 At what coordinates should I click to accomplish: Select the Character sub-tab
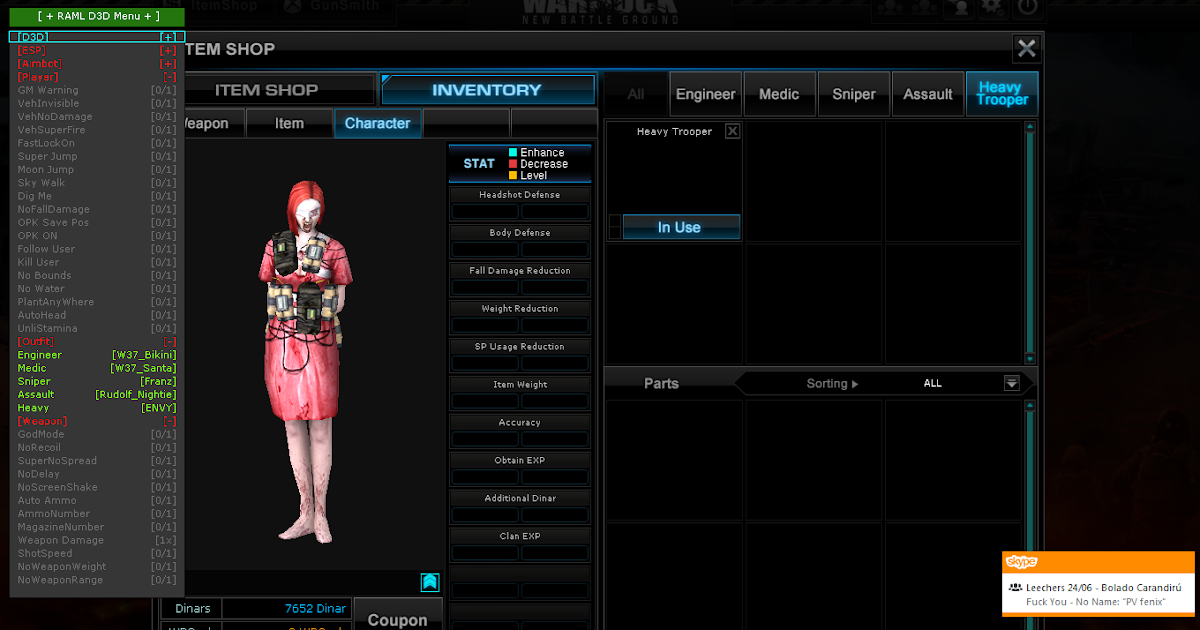377,123
